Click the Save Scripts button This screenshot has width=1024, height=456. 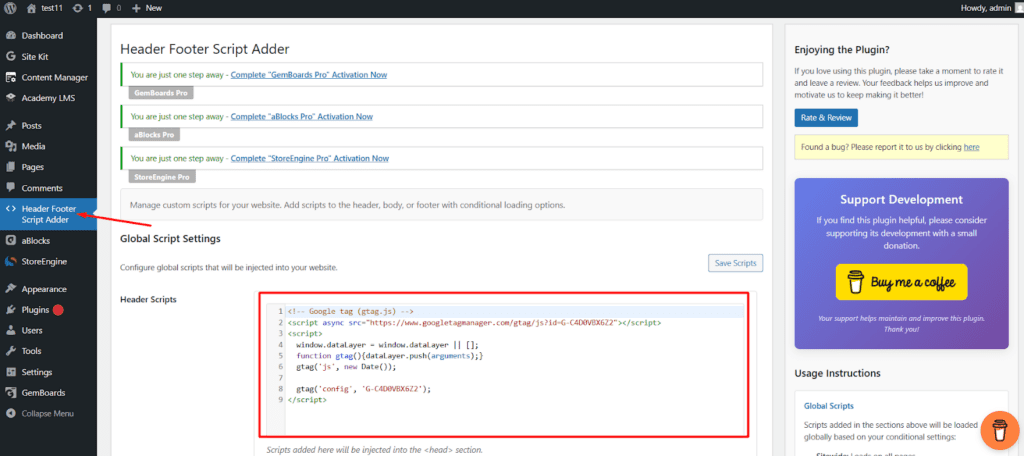(735, 263)
